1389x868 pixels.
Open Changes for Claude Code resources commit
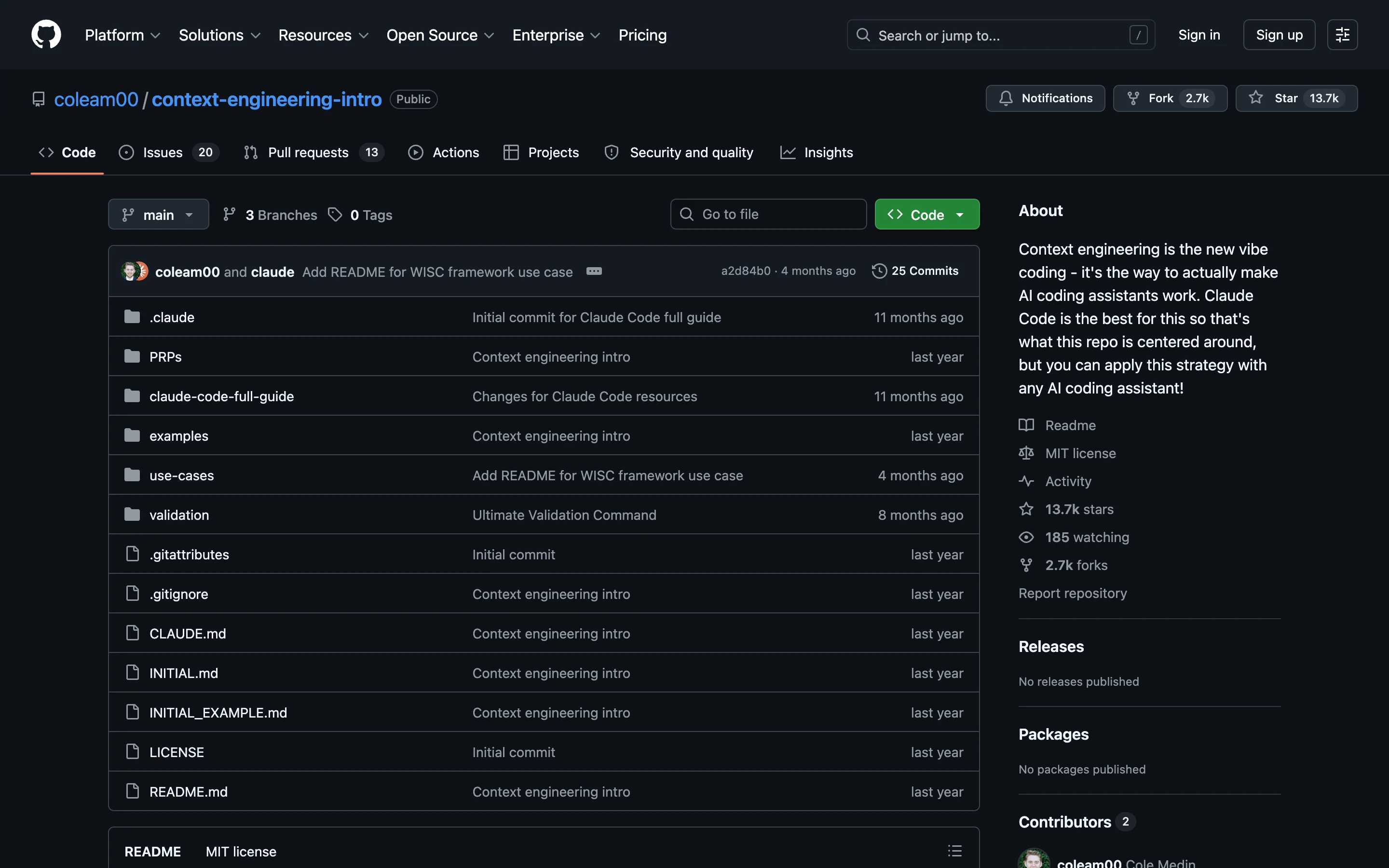pos(585,396)
